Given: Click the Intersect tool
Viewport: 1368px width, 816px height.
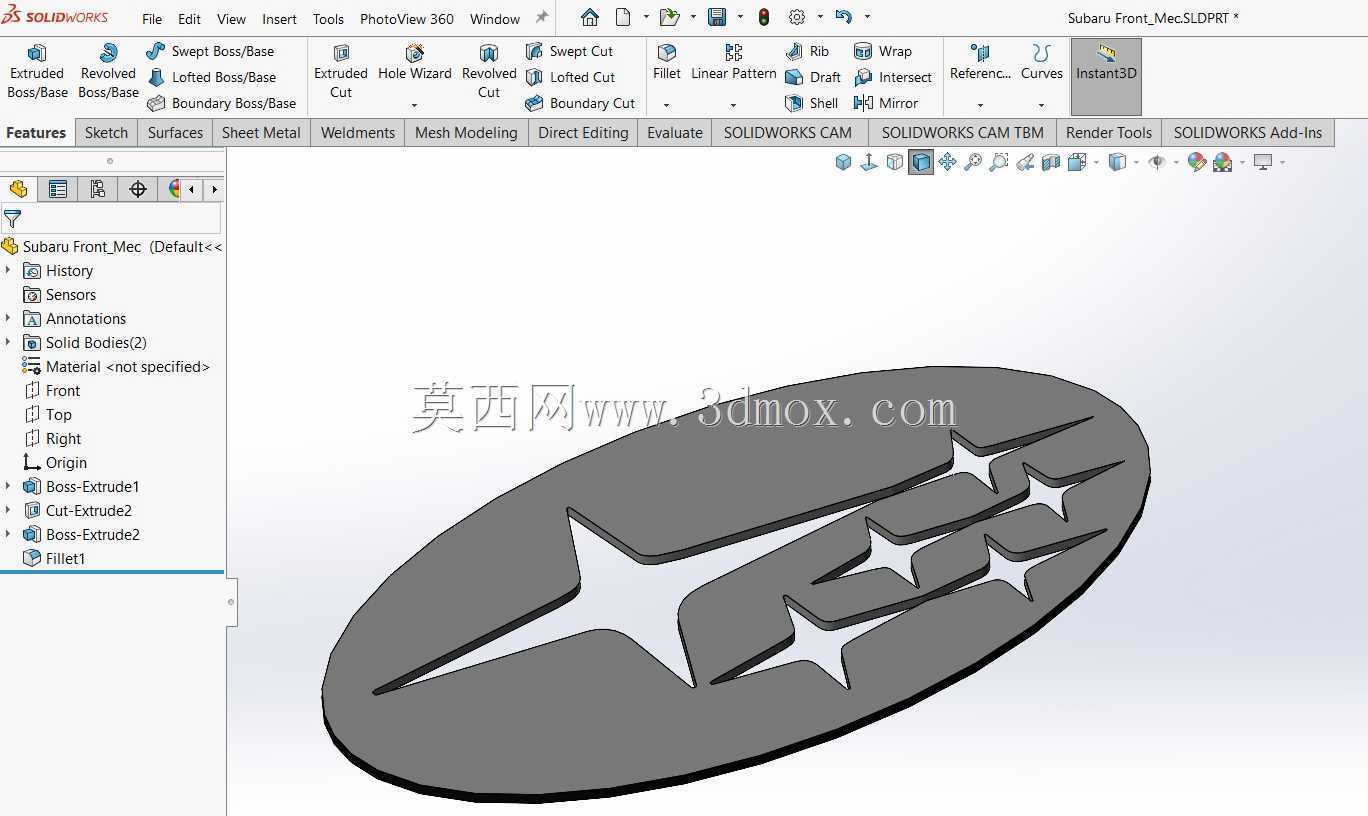Looking at the screenshot, I should (893, 77).
